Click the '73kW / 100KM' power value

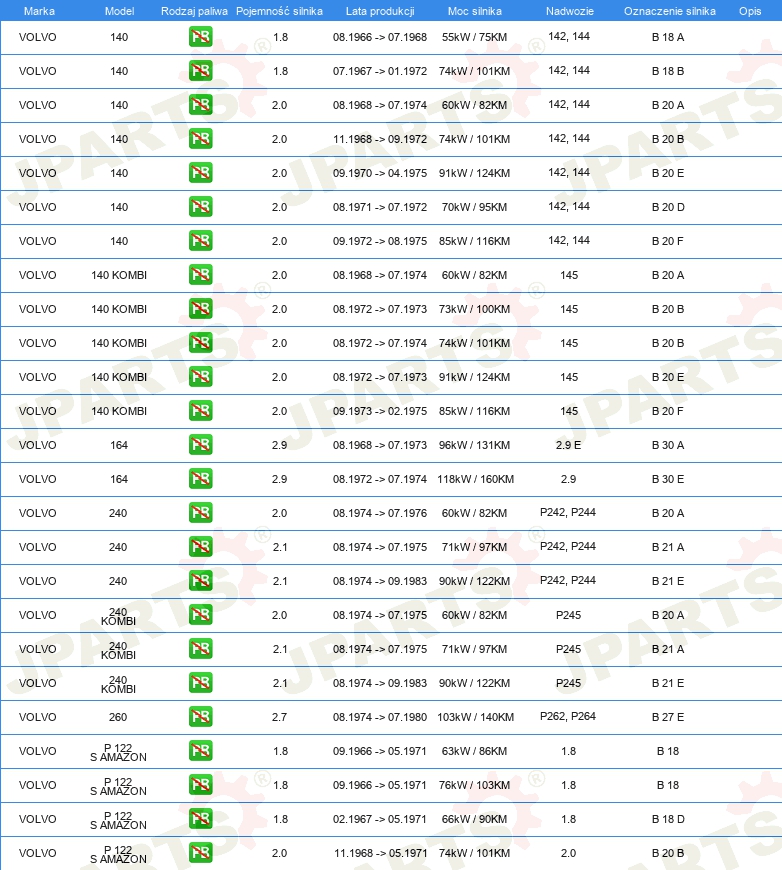[x=474, y=309]
